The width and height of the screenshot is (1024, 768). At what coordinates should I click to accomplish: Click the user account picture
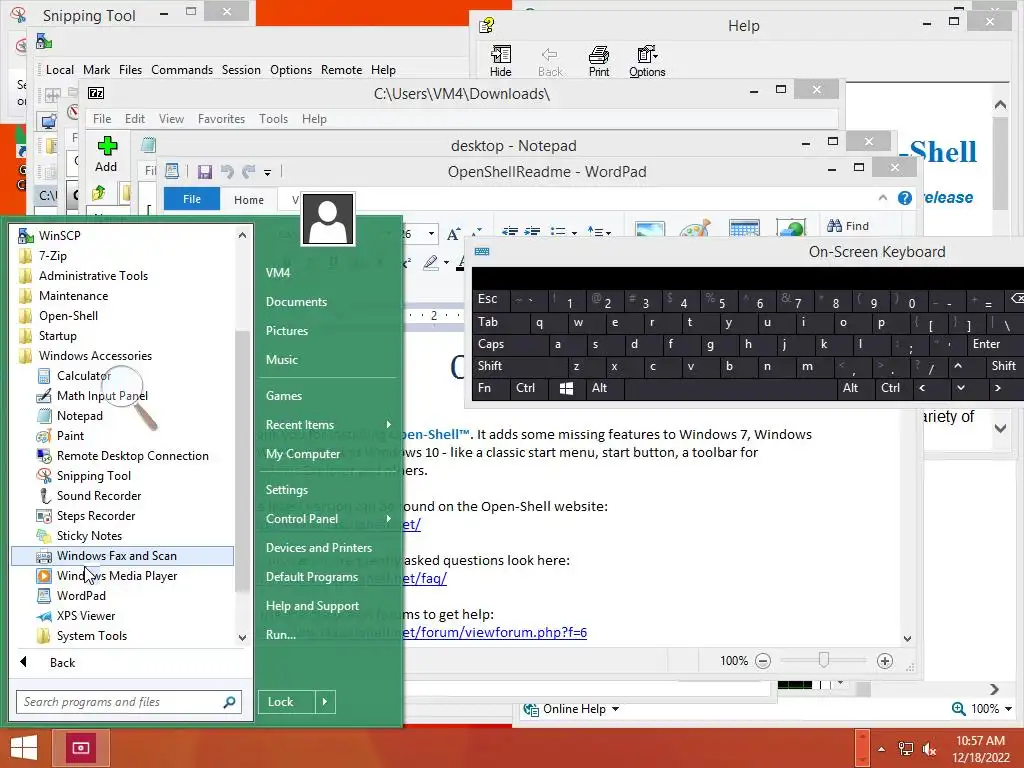[328, 219]
